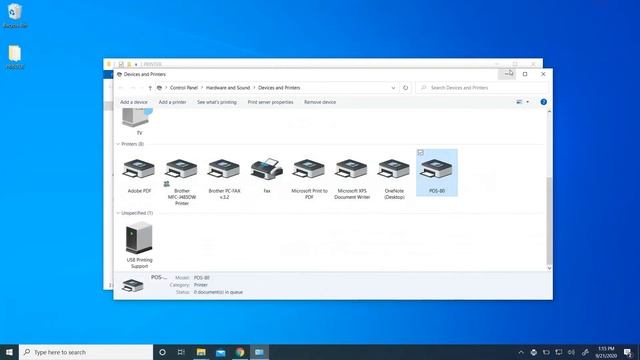Click Remove device command
Image resolution: width=640 pixels, height=360 pixels.
click(x=320, y=102)
